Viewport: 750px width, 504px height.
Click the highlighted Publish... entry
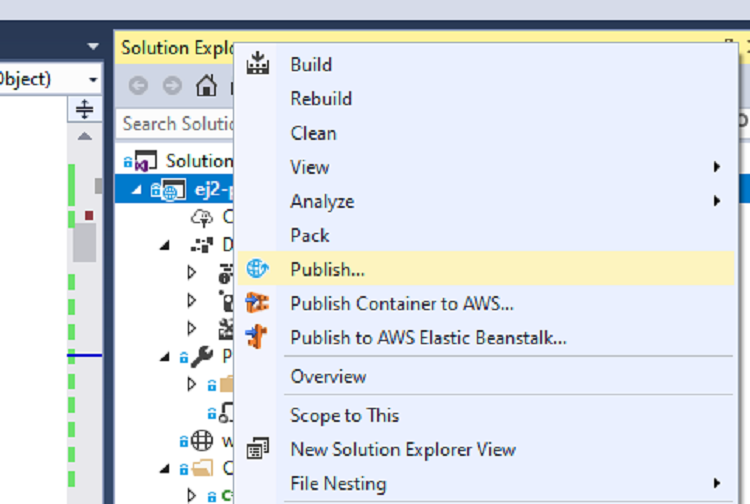click(485, 269)
